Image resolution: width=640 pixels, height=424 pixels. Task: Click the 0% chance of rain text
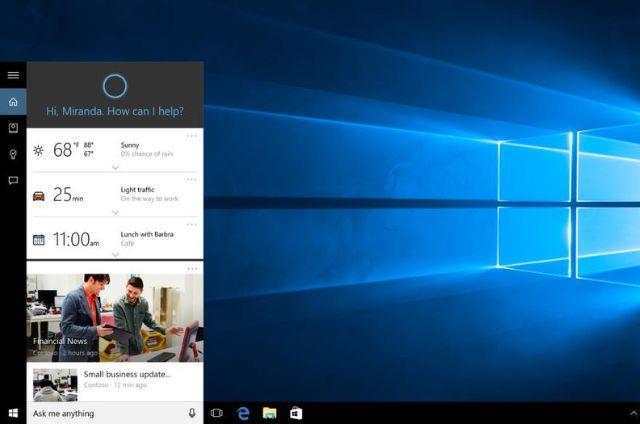pyautogui.click(x=147, y=154)
